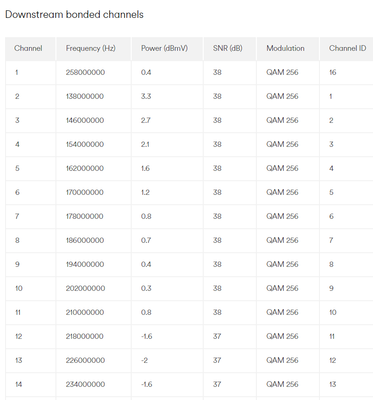The height and width of the screenshot is (400, 373).
Task: Click power value -2 in channel 13
Action: pyautogui.click(x=144, y=360)
